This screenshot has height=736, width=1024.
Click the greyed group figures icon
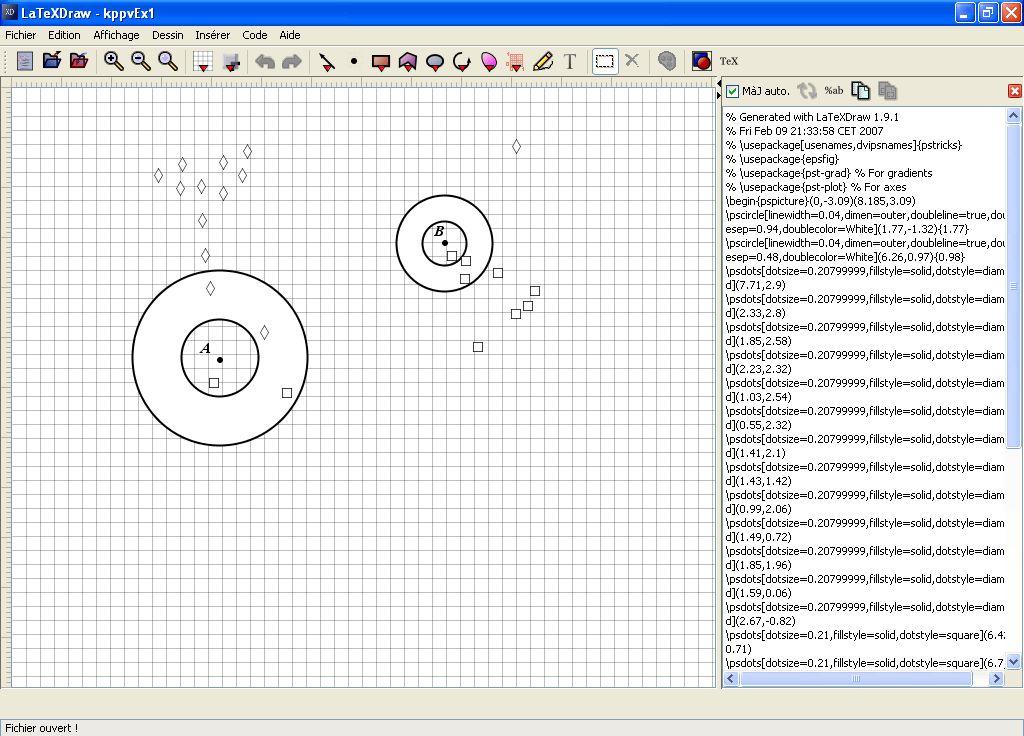[666, 61]
